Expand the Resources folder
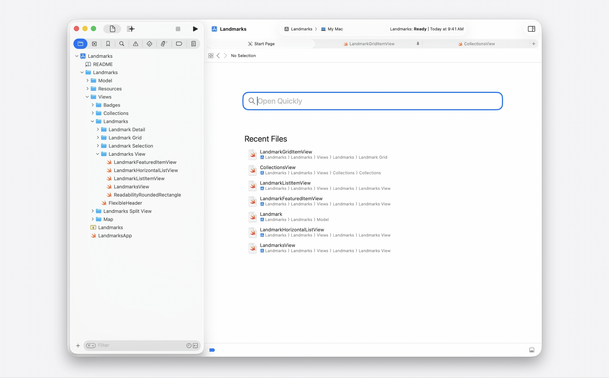609x378 pixels. (87, 89)
